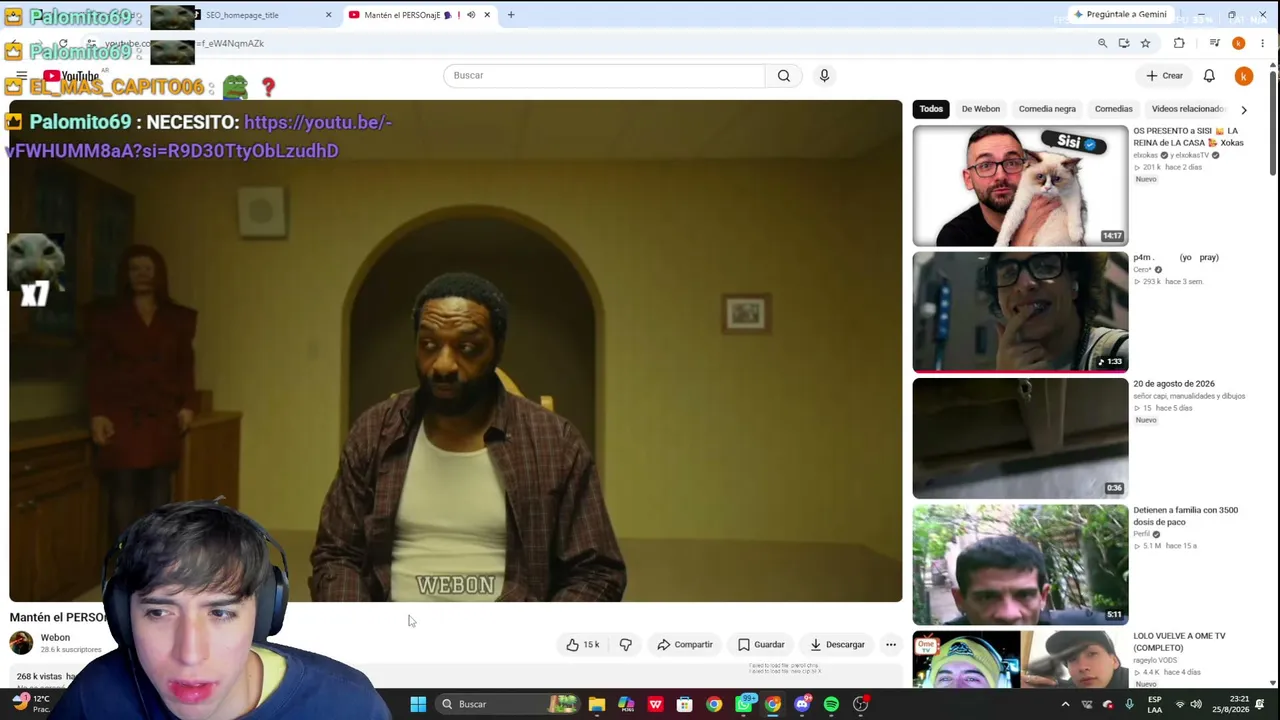The width and height of the screenshot is (1280, 720).
Task: Select the Comedia negra filter chip
Action: [x=1047, y=109]
